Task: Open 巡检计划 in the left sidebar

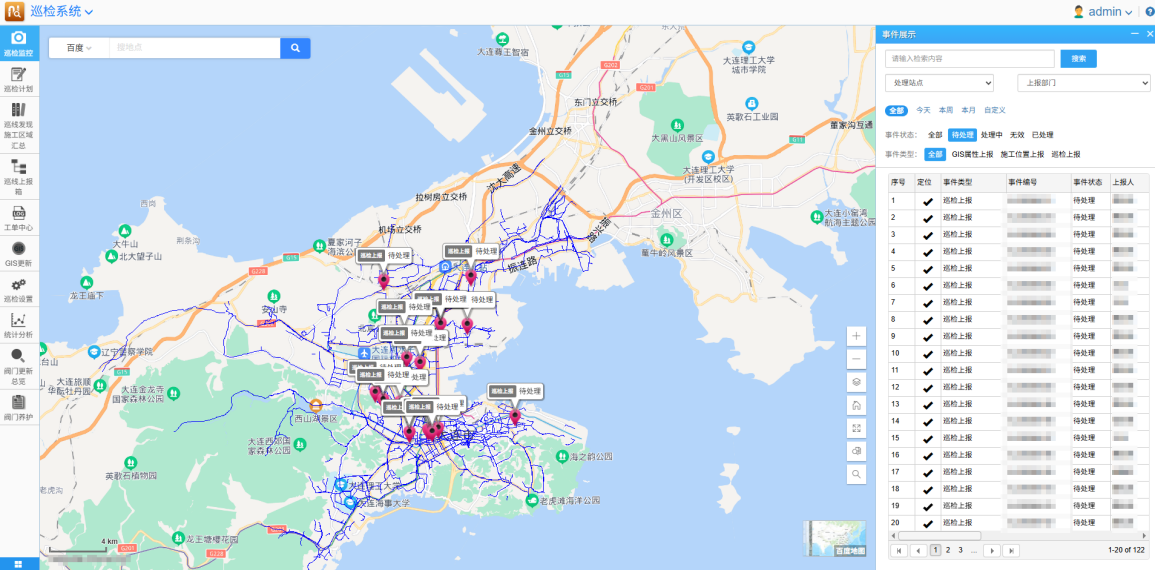Action: click(x=18, y=79)
